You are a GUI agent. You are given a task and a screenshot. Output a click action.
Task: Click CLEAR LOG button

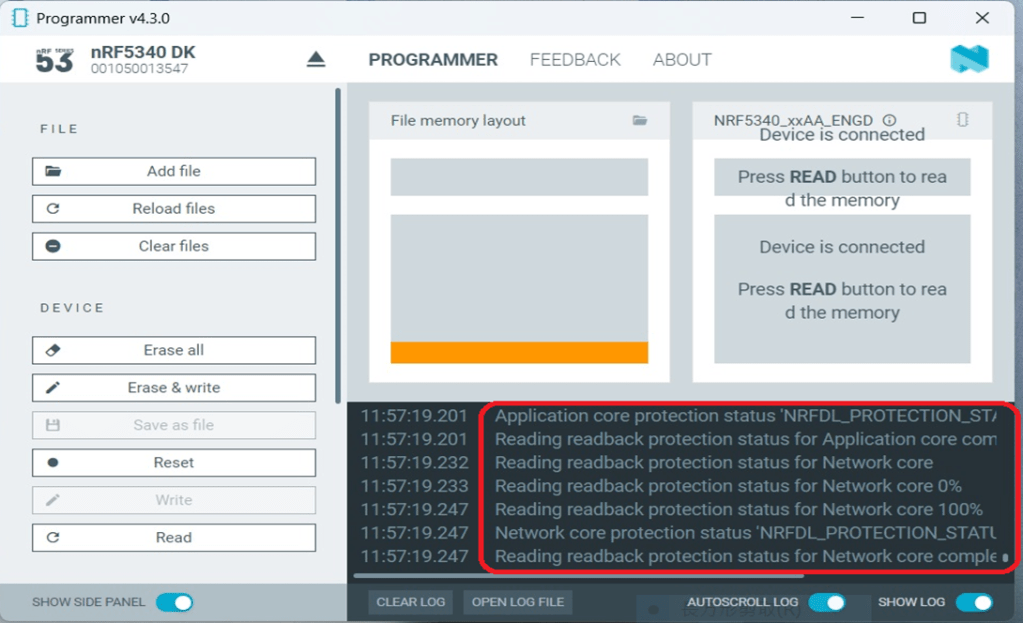[410, 602]
